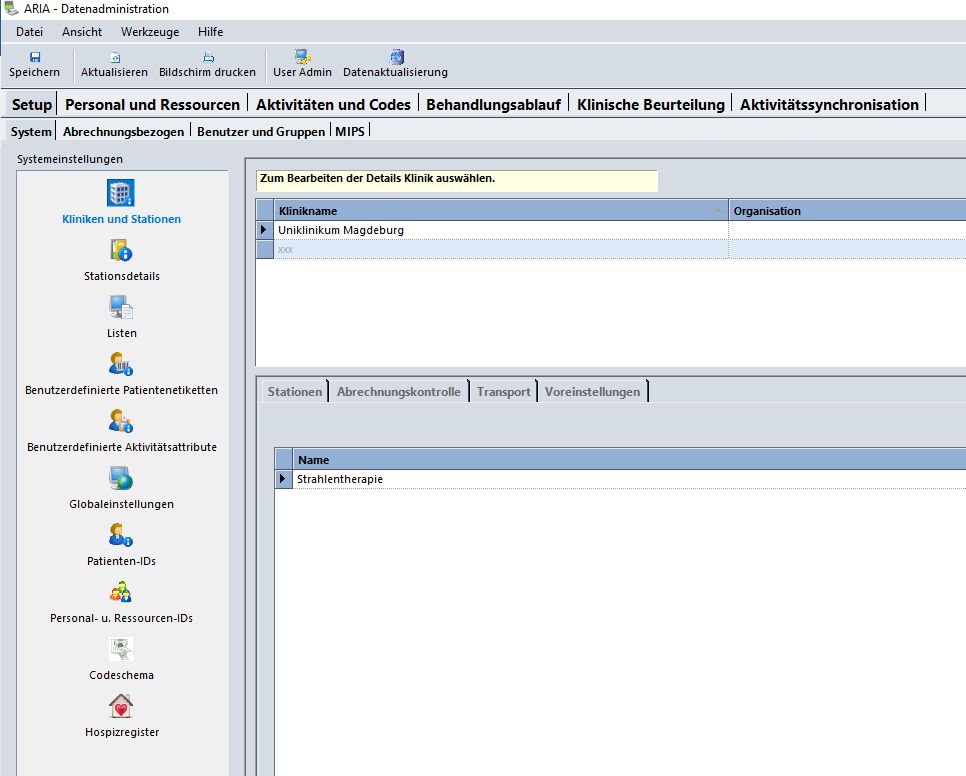The width and height of the screenshot is (966, 776).
Task: Open the Benutzer und Gruppen subtab
Action: coord(260,131)
